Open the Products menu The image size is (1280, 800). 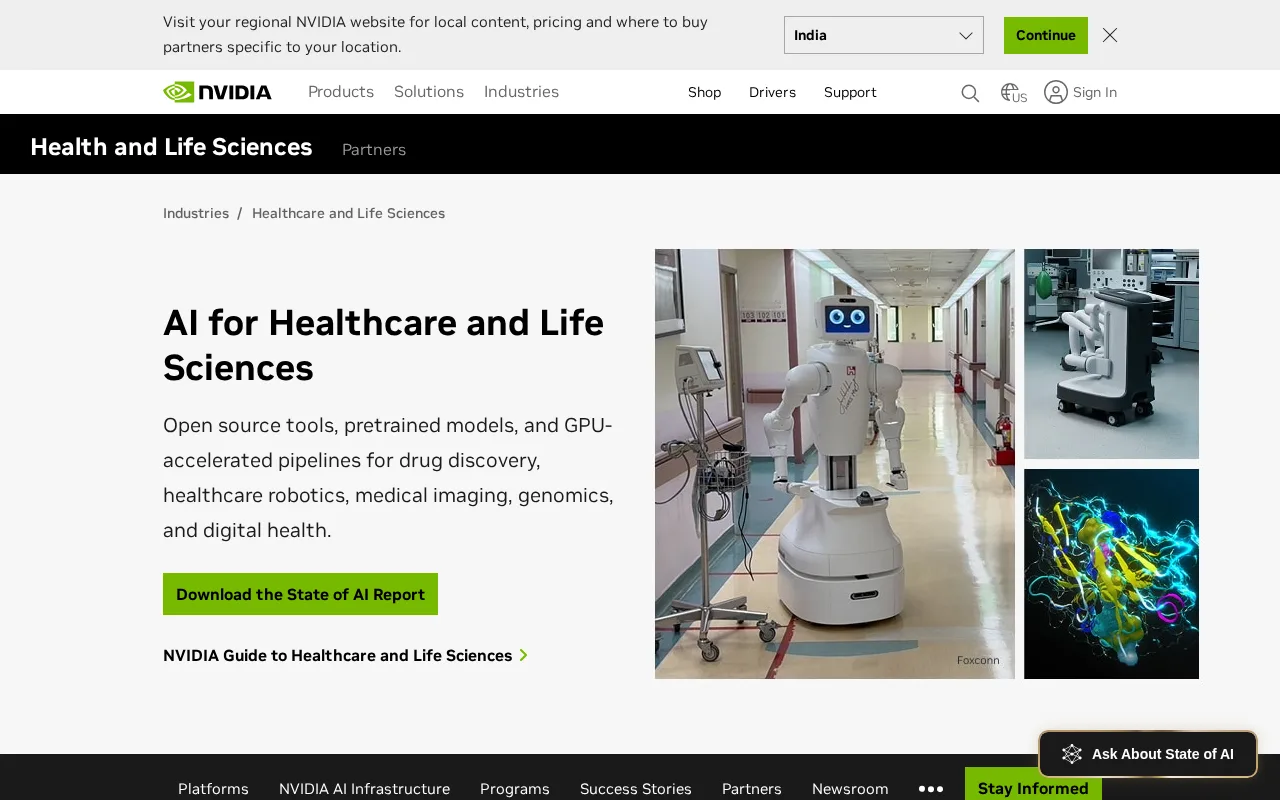(x=341, y=92)
